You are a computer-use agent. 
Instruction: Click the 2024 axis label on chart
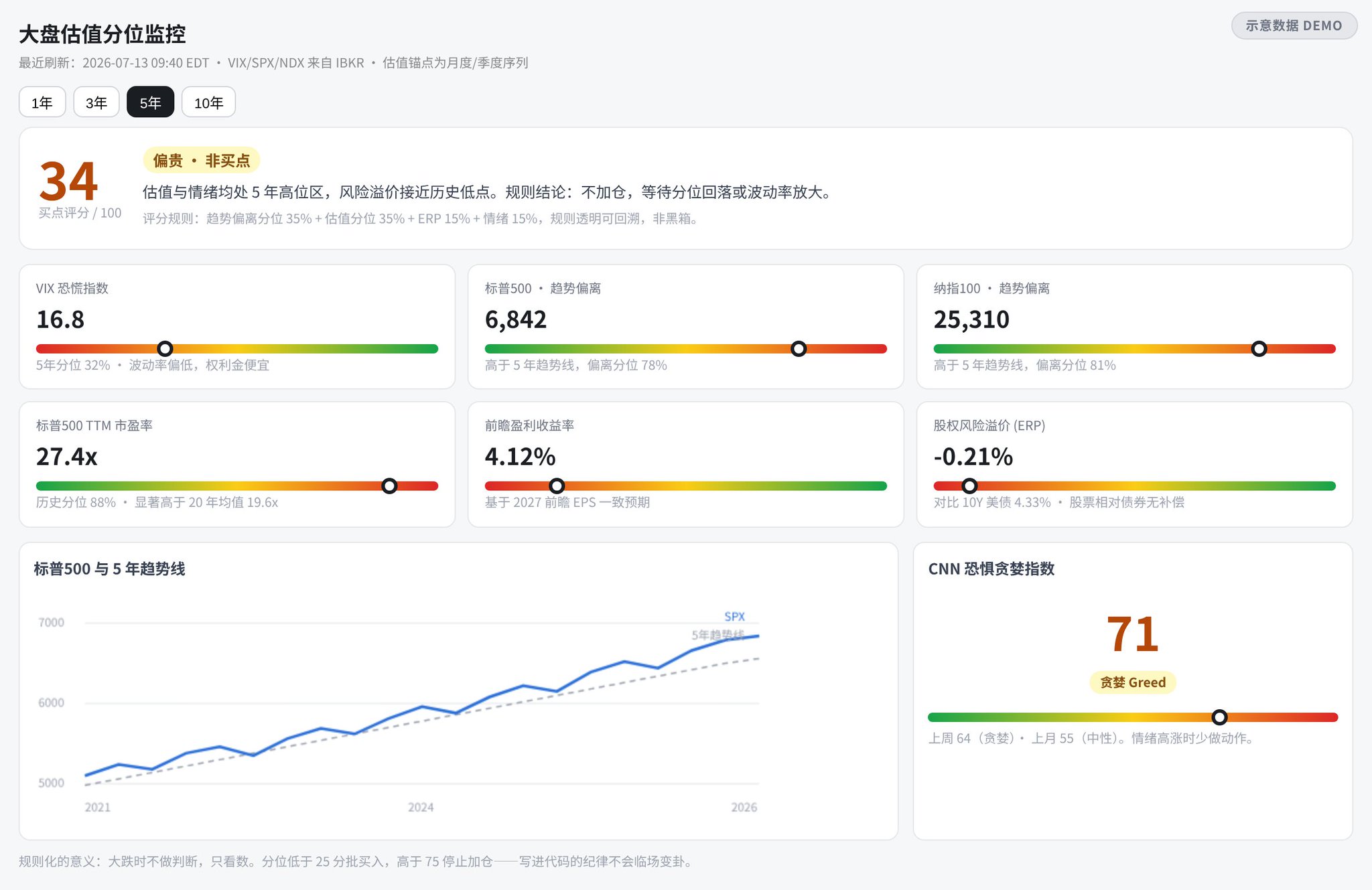point(421,808)
